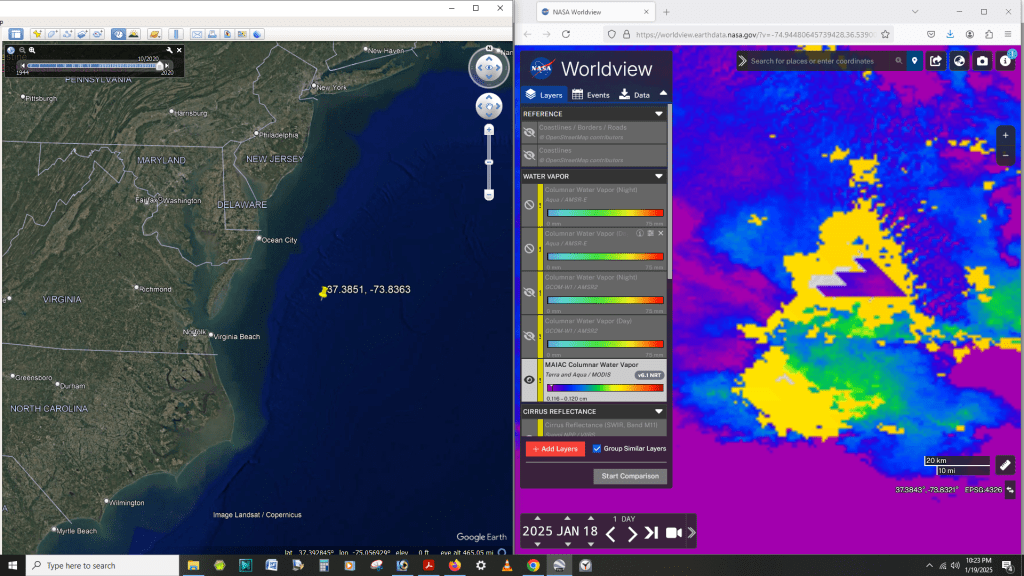This screenshot has width=1024, height=576.
Task: Click the historical imagery time slider handle
Action: tap(159, 65)
